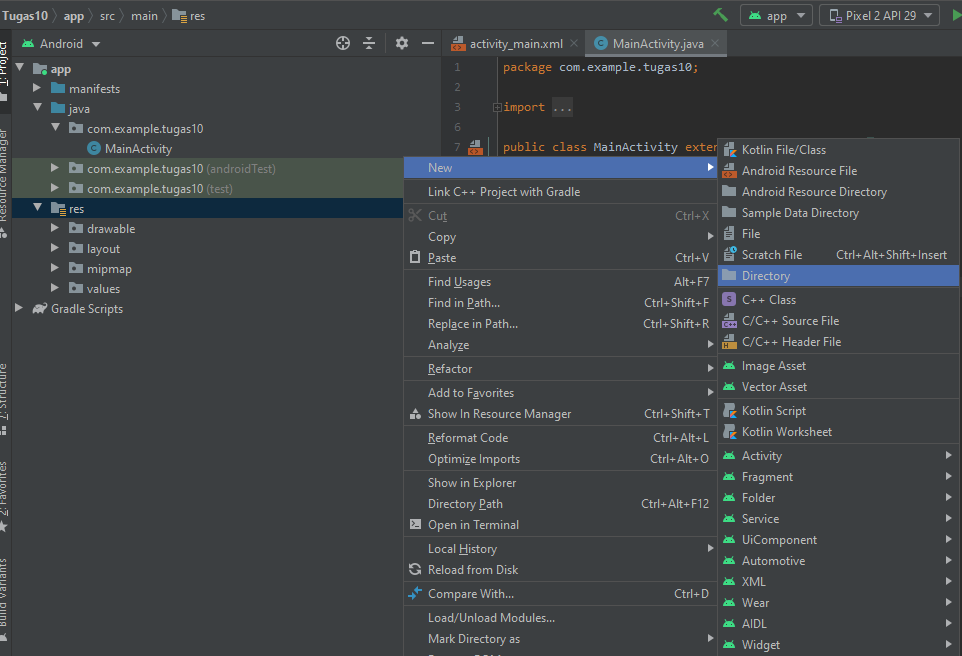Click the Open in Terminal icon

[x=415, y=524]
